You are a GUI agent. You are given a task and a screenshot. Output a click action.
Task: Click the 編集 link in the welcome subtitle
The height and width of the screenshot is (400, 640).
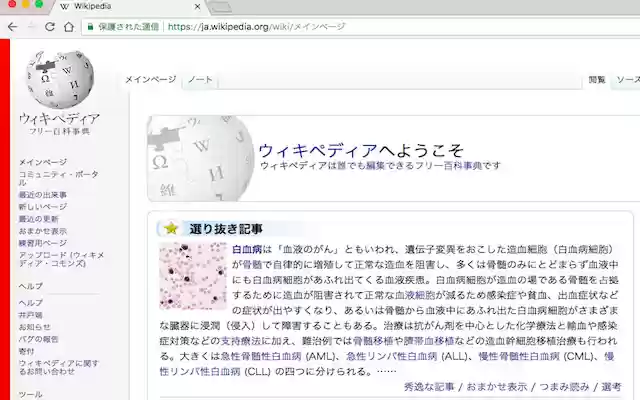(375, 165)
